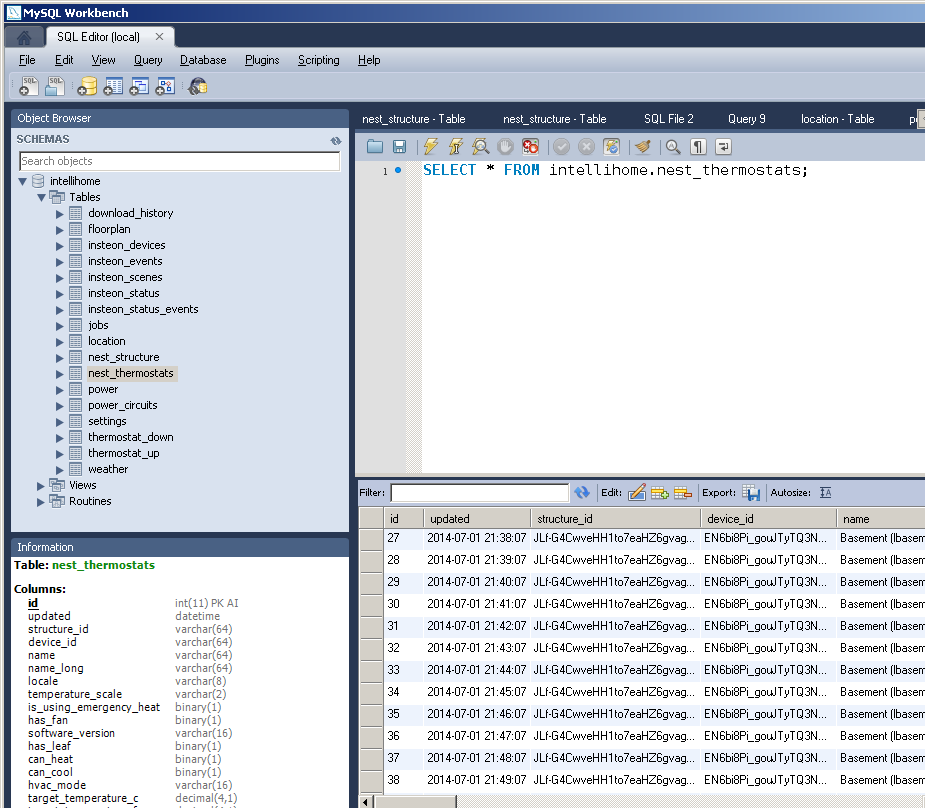This screenshot has width=925, height=808.
Task: Open the Database menu
Action: [203, 60]
